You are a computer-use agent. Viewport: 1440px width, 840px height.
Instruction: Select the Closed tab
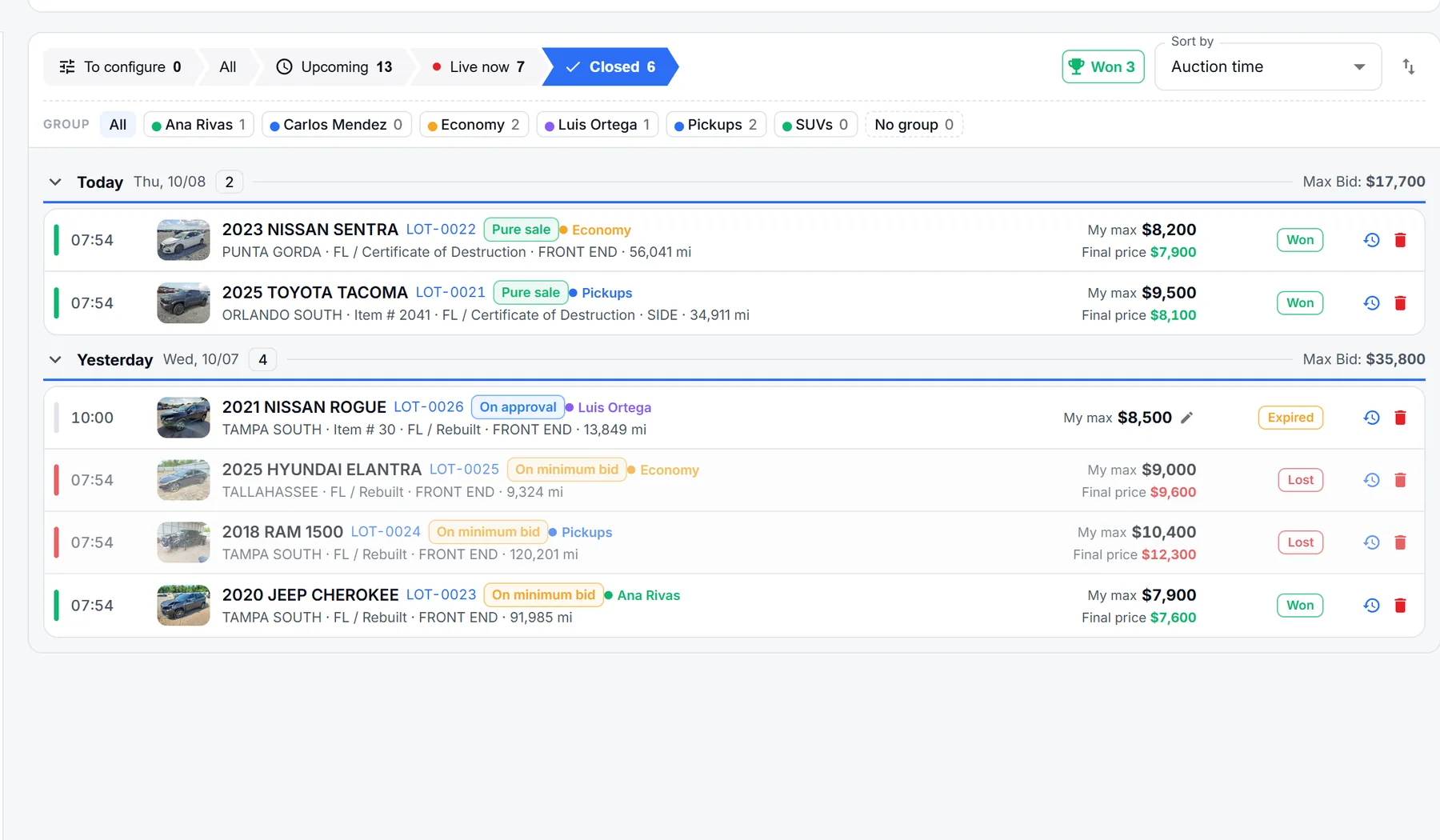coord(610,66)
